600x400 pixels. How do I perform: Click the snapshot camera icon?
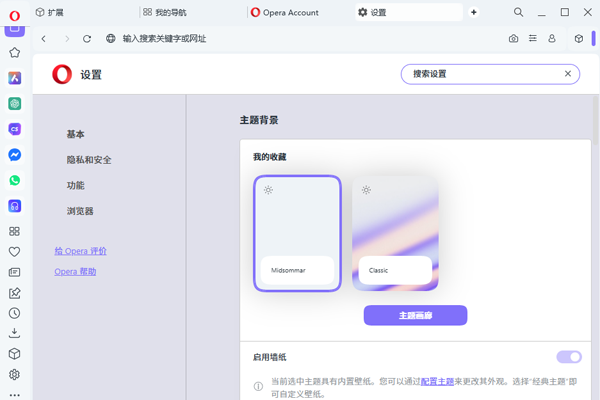[513, 38]
